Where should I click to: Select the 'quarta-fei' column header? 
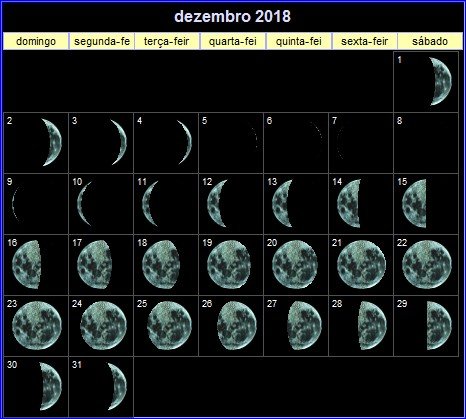coord(233,41)
